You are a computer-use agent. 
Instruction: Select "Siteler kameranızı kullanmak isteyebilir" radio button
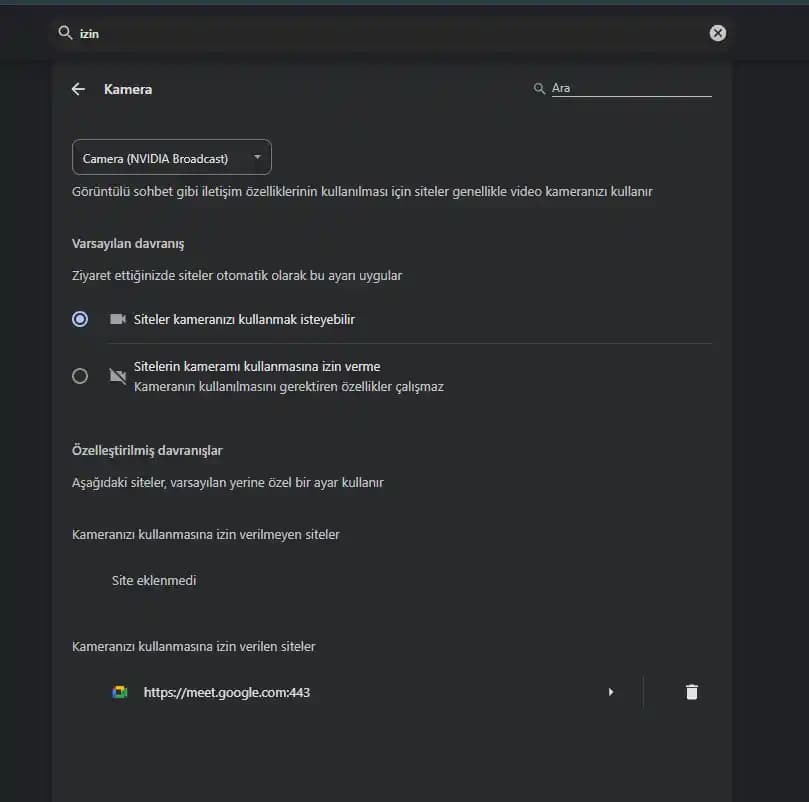click(80, 320)
